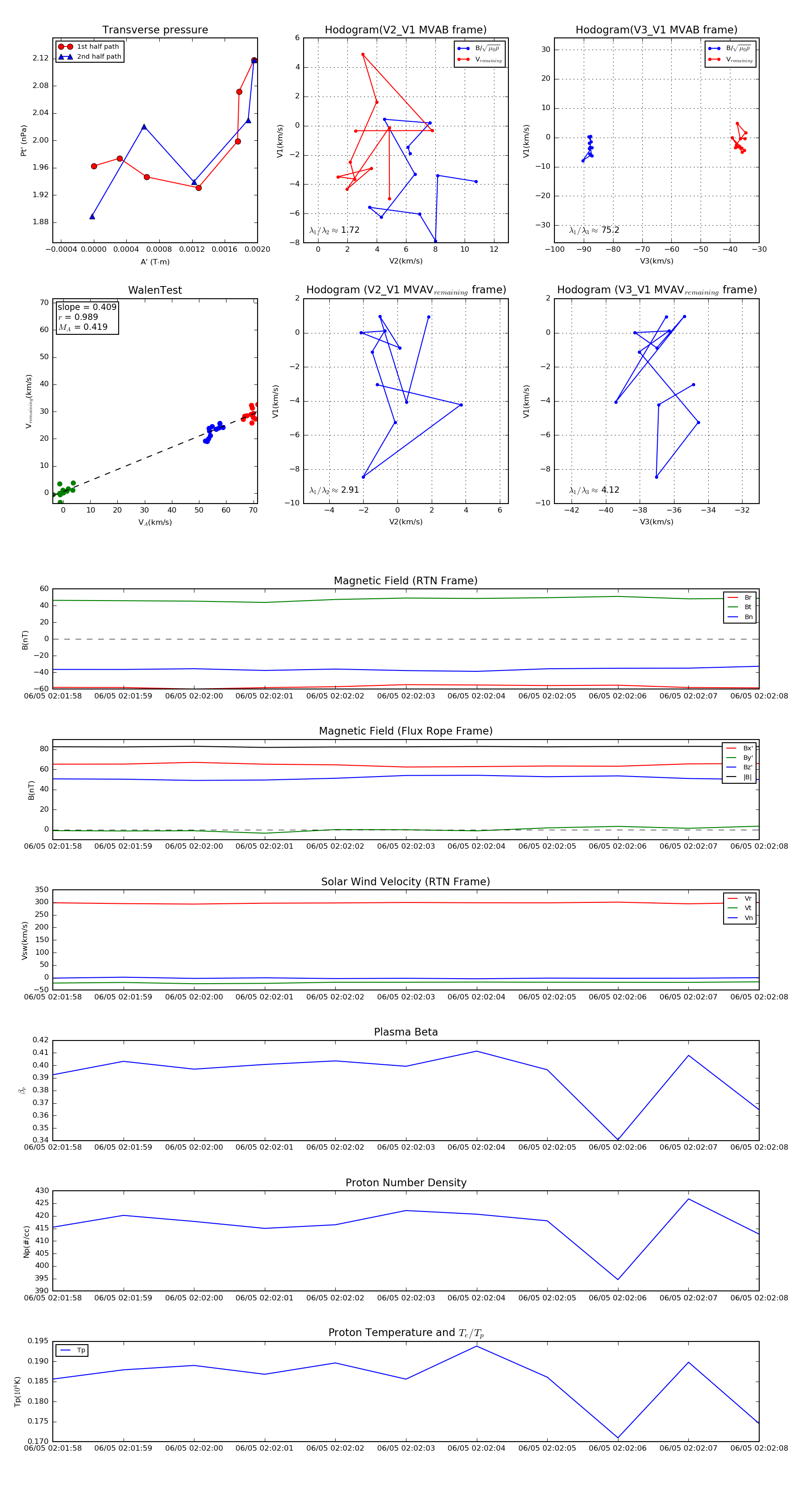Click the "0.42" tick on Plasma Beta axis

pyautogui.click(x=41, y=1040)
